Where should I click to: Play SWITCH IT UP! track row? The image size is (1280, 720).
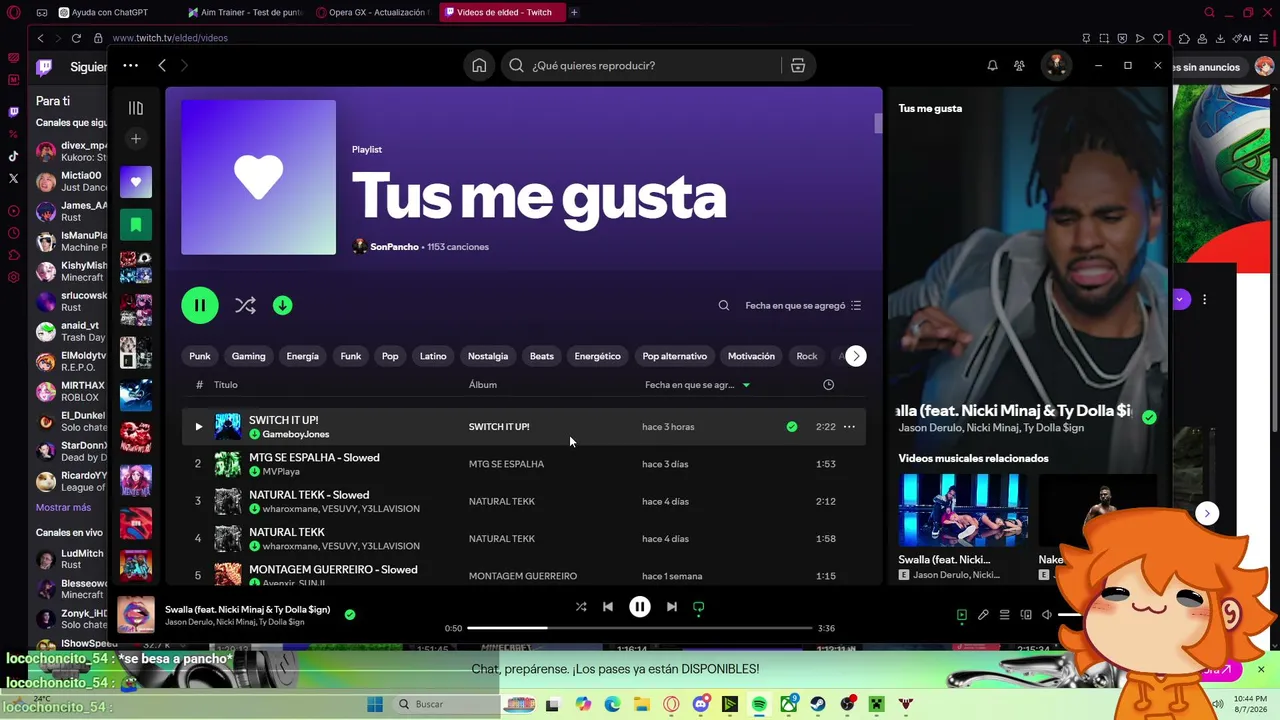tap(524, 427)
